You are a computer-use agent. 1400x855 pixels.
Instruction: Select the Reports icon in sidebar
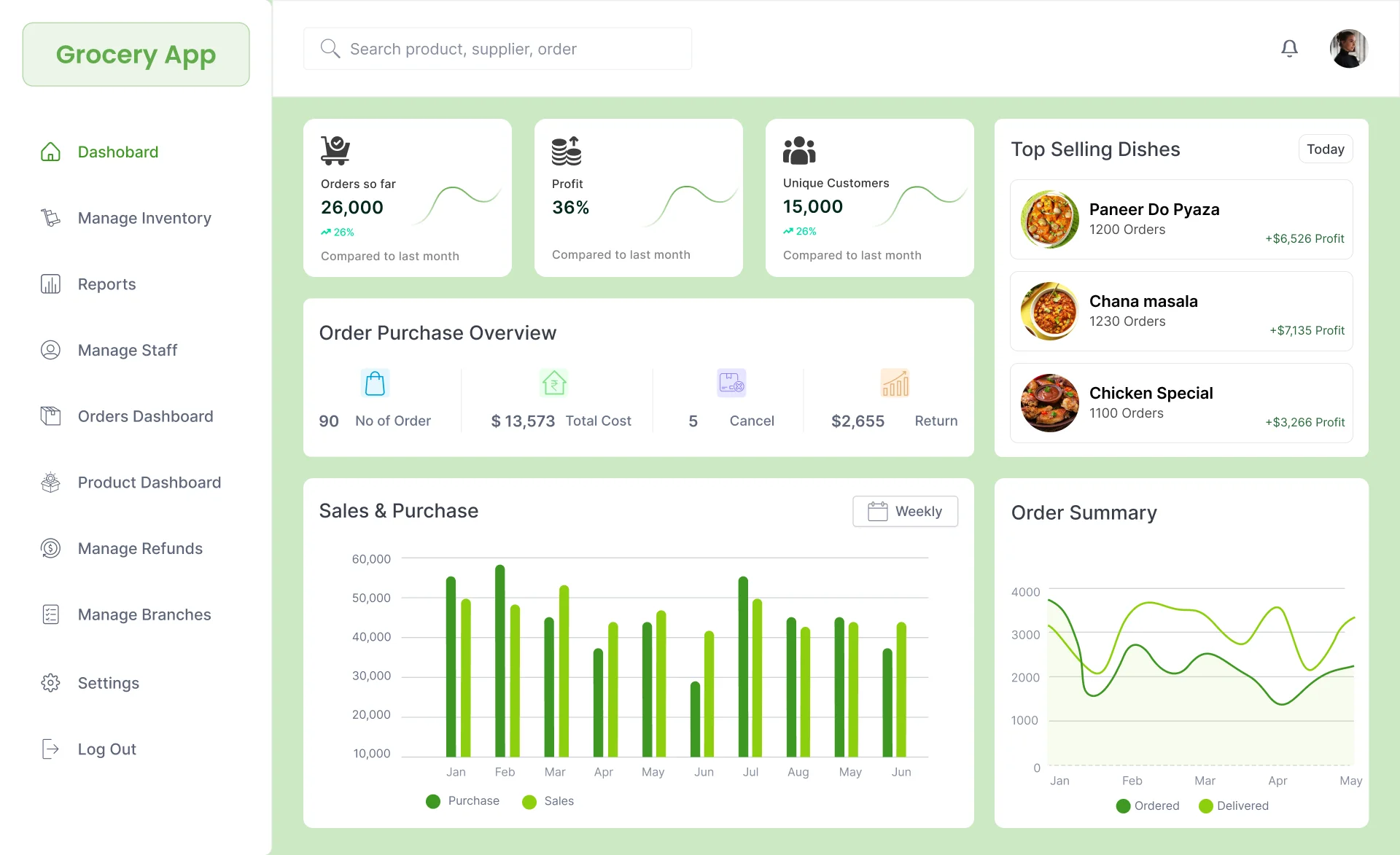point(50,284)
